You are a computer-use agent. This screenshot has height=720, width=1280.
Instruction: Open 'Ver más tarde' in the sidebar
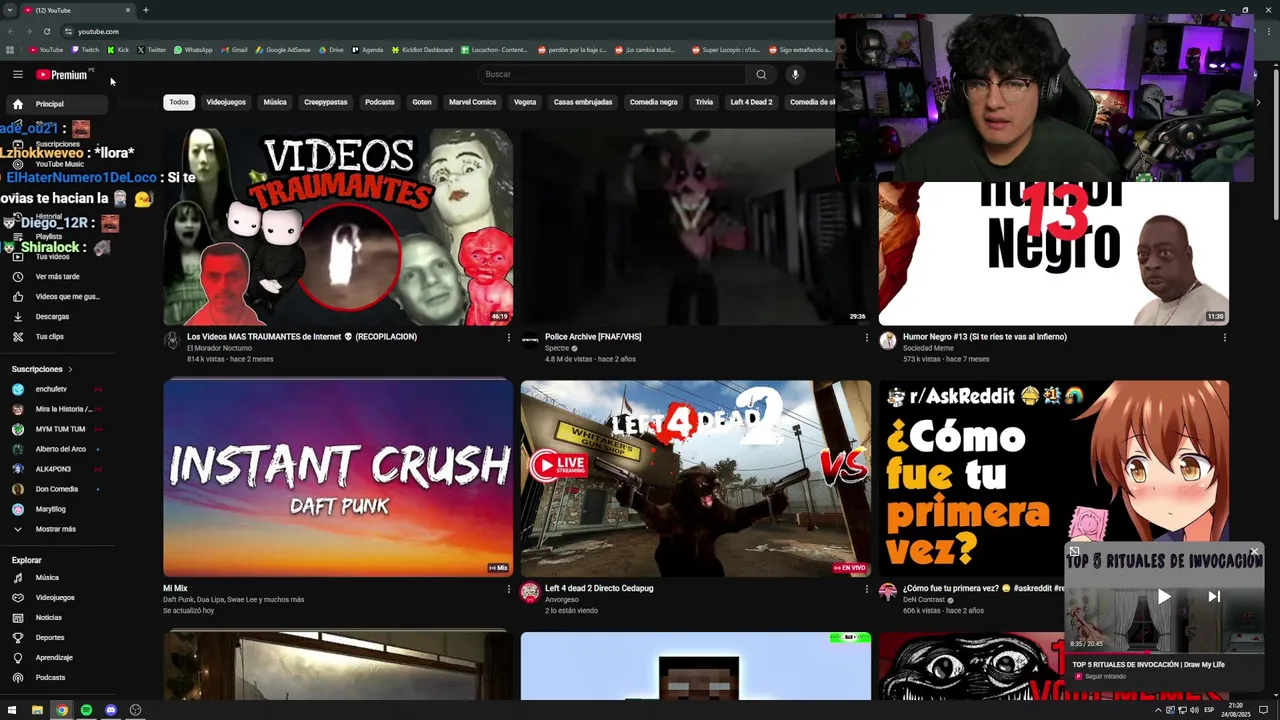(57, 277)
